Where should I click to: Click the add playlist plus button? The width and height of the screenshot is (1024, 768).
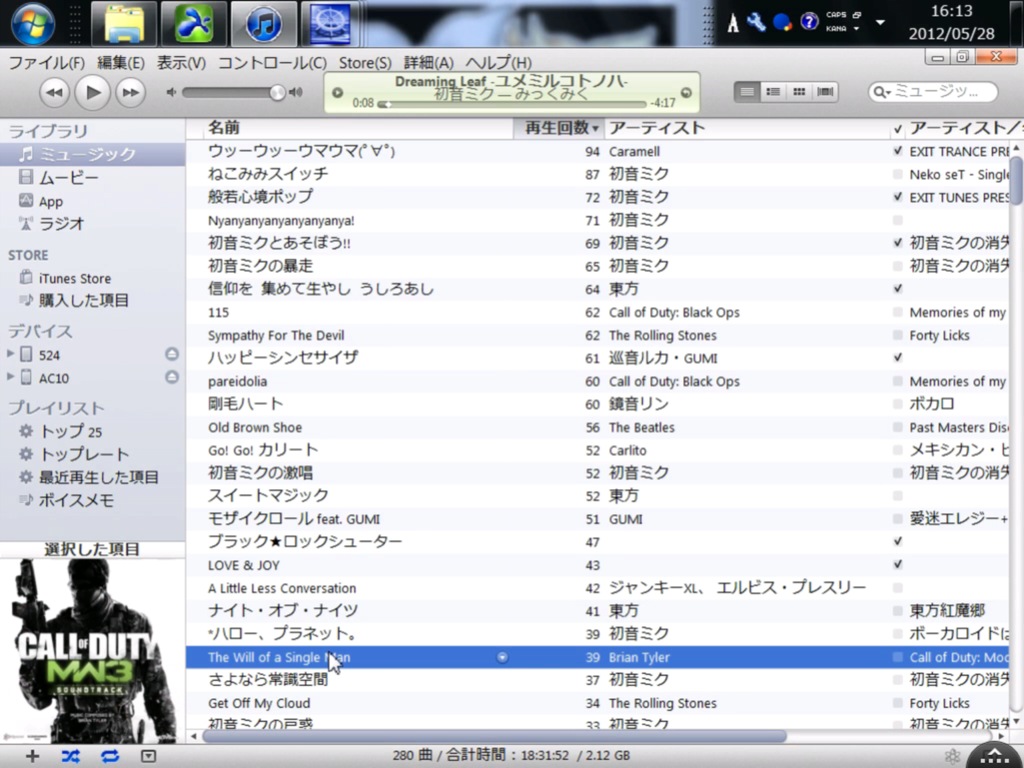[32, 756]
